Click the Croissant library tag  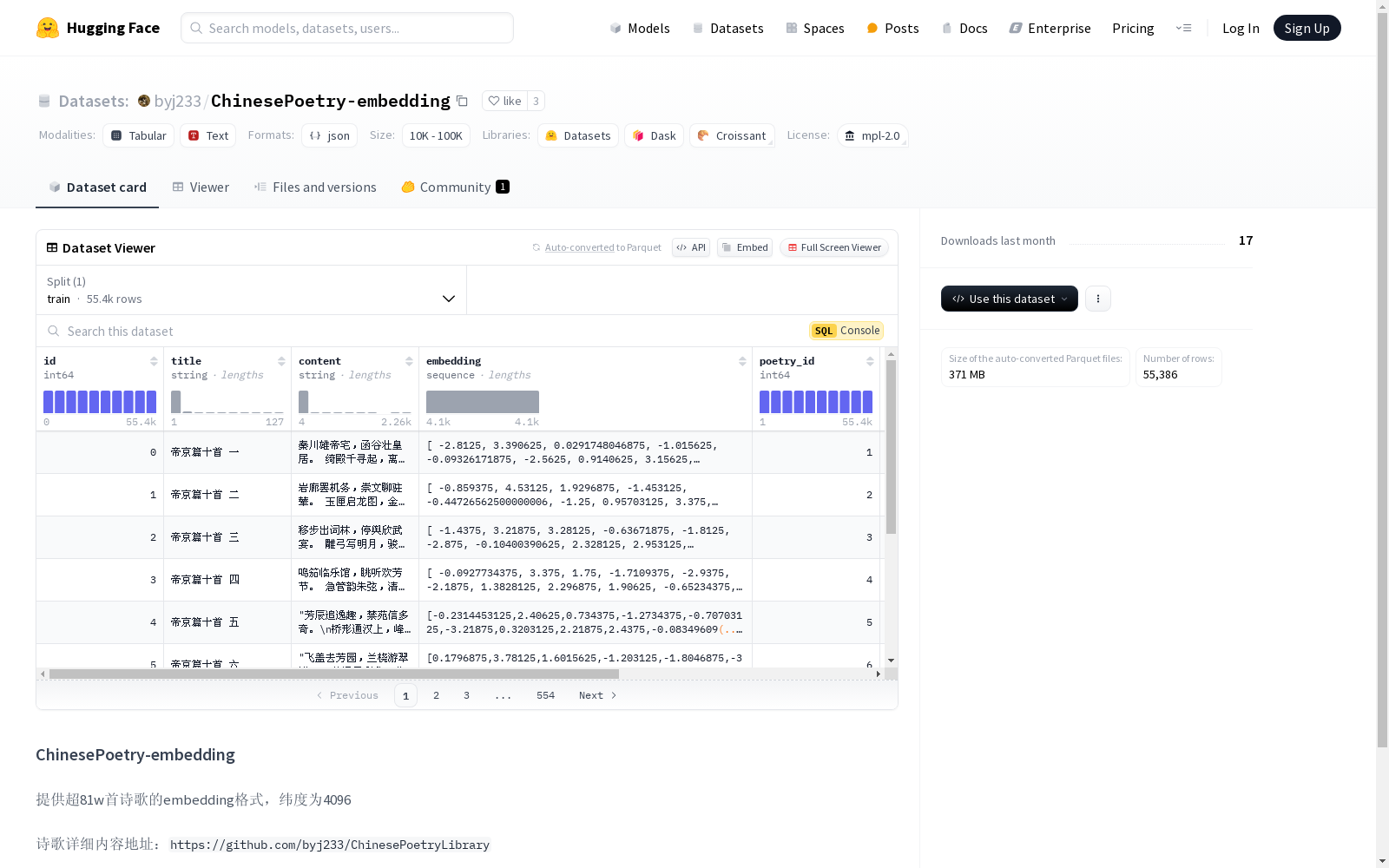tap(732, 135)
